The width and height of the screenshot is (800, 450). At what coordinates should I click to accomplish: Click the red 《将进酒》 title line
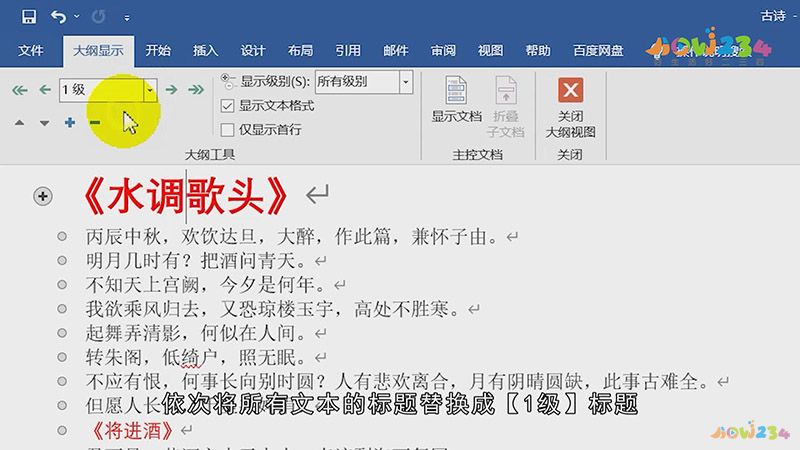pos(132,431)
